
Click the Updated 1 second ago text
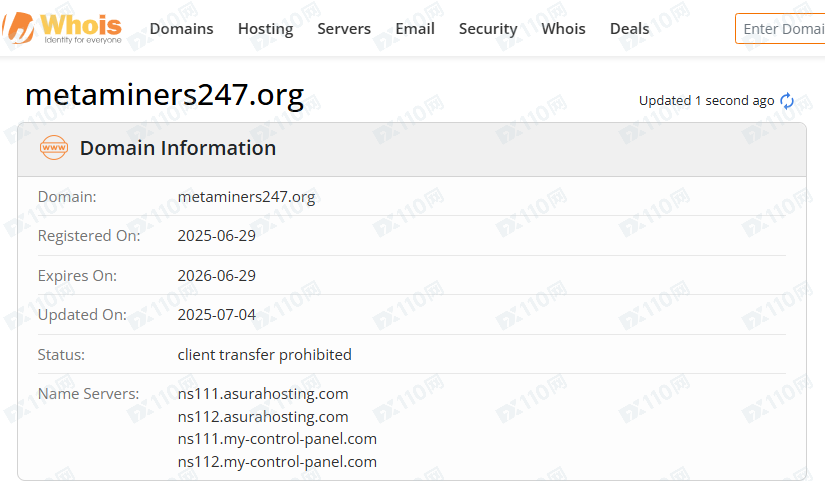tap(706, 101)
